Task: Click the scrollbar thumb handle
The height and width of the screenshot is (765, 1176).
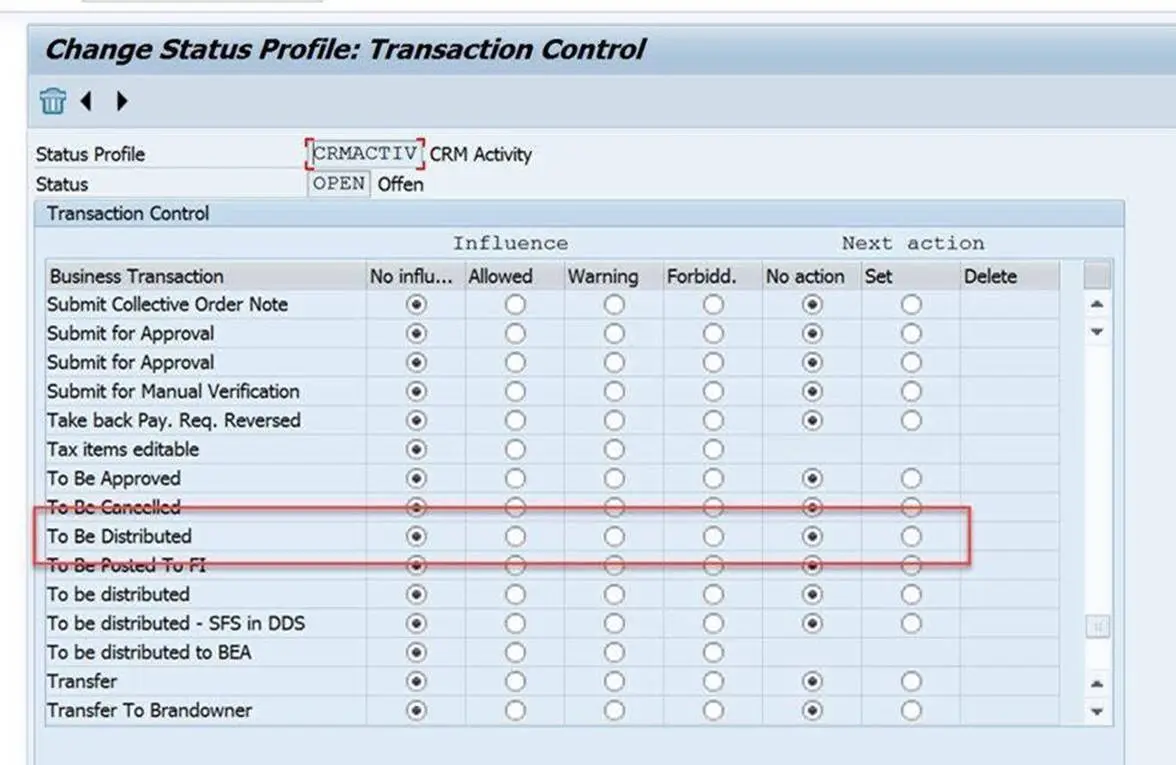Action: coord(1096,626)
